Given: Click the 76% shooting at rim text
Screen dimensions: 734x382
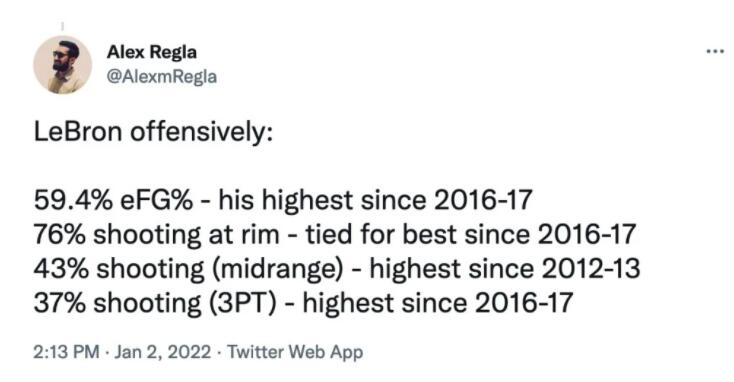Looking at the screenshot, I should point(156,235).
